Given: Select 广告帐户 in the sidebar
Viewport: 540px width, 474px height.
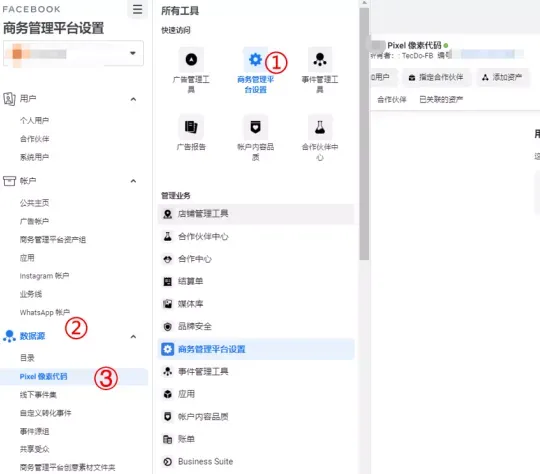Looking at the screenshot, I should [x=34, y=221].
